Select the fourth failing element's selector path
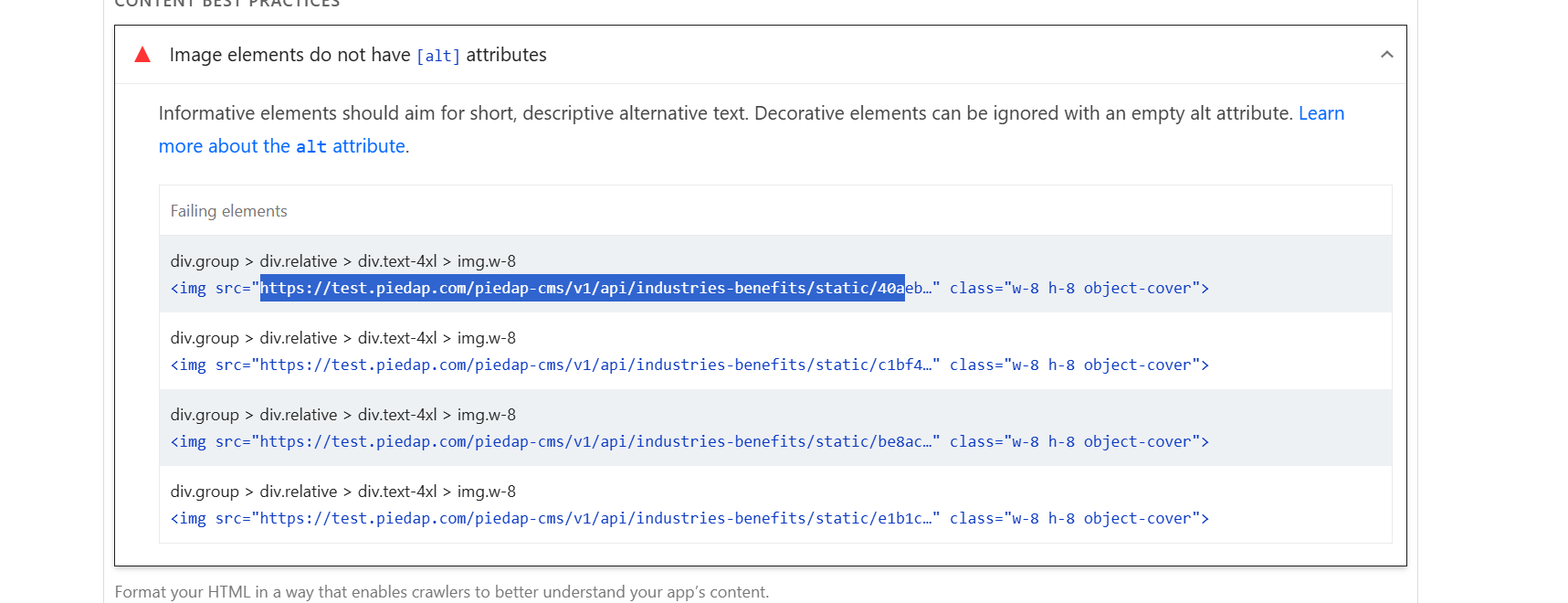 click(342, 492)
